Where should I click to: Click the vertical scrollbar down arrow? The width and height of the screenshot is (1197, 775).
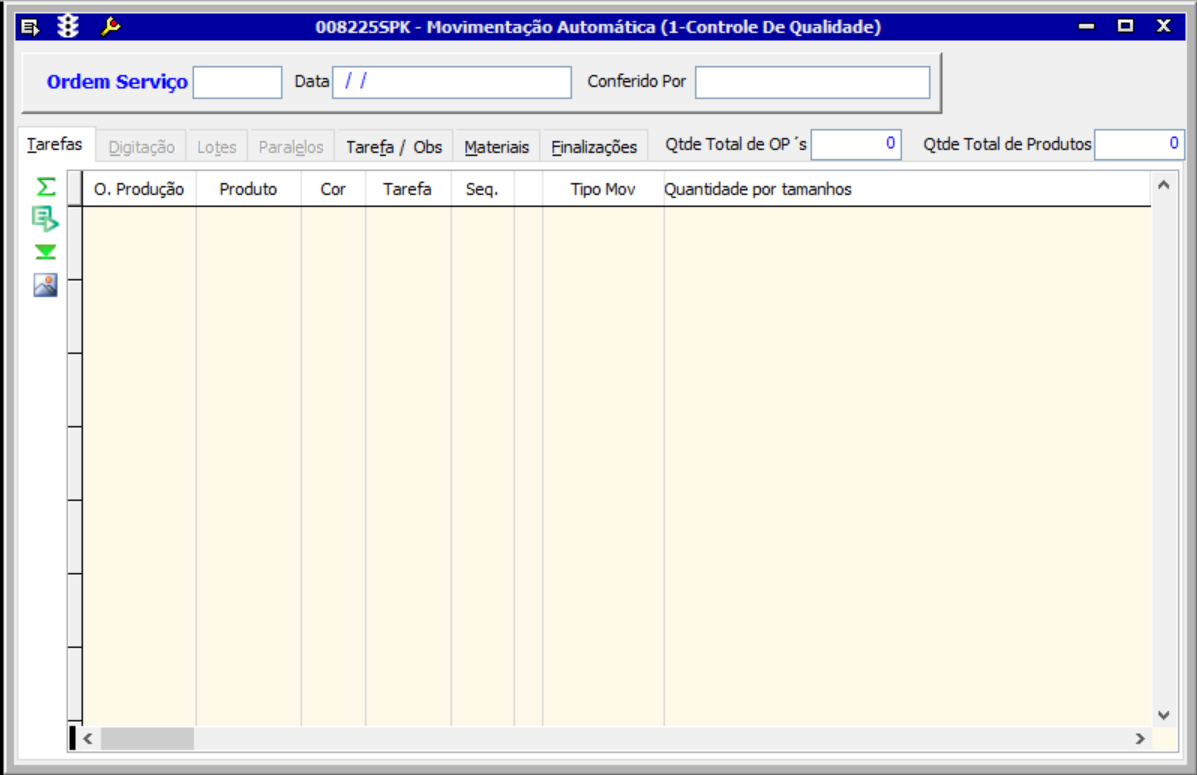[1163, 715]
